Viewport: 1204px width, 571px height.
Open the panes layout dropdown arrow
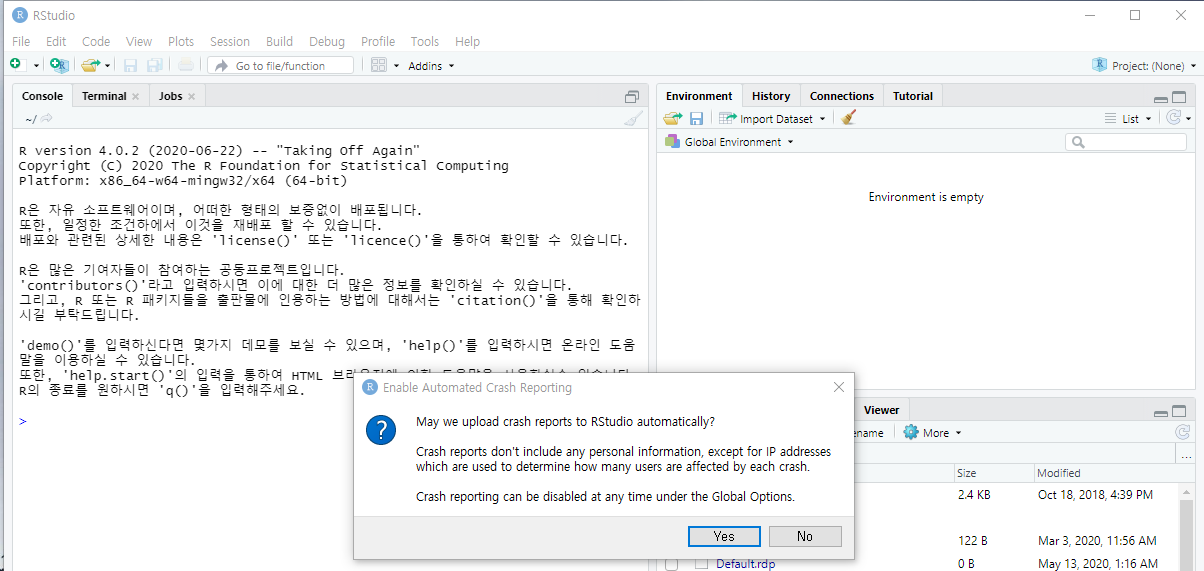396,66
